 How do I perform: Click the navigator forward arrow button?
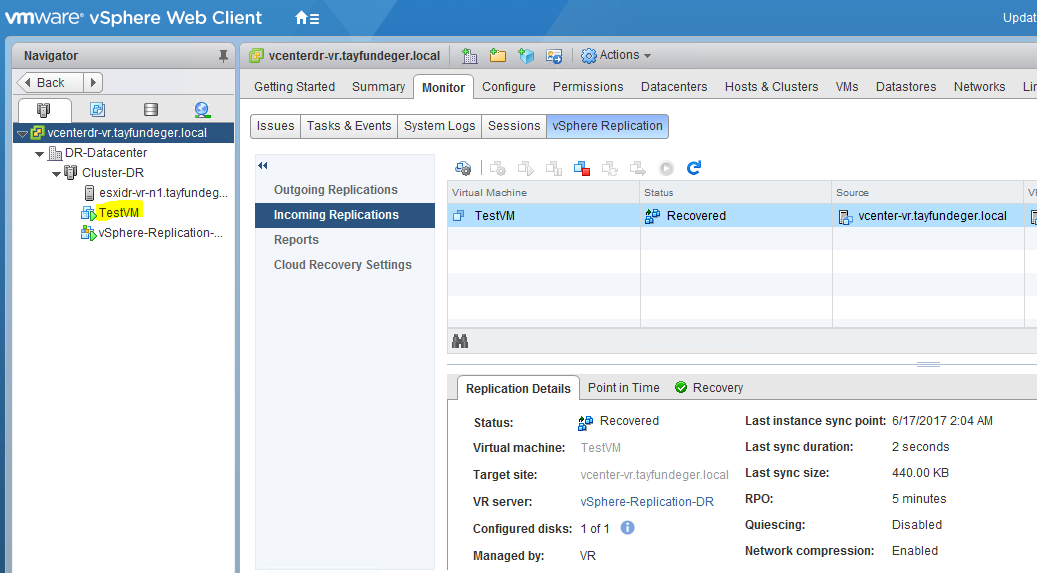(x=93, y=82)
